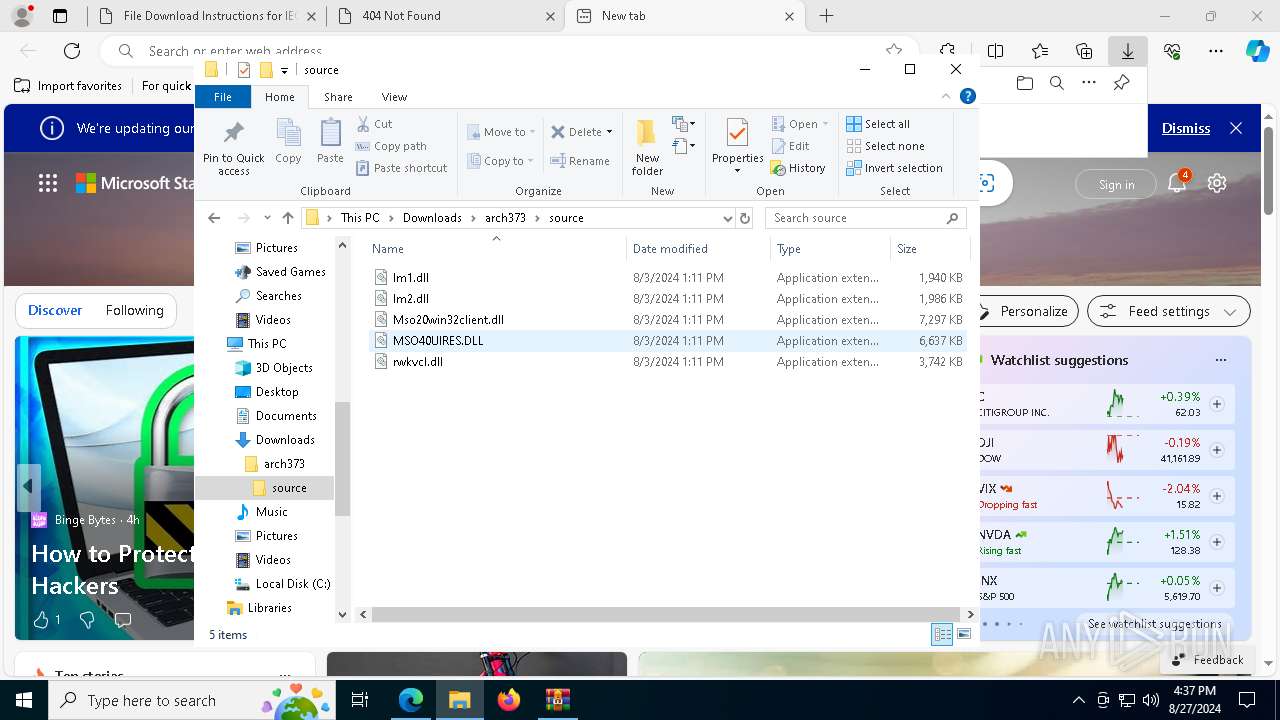The height and width of the screenshot is (720, 1280).
Task: Switch to large icons view
Action: click(x=964, y=635)
